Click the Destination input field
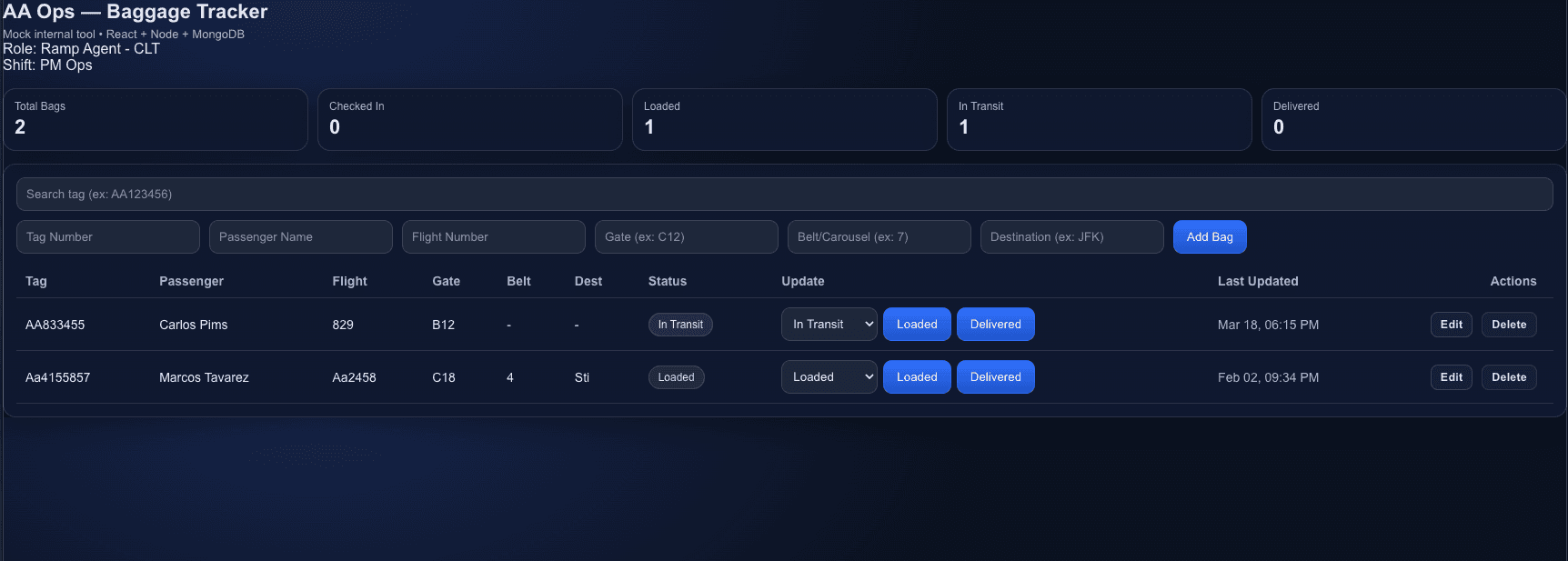Screen dimensions: 1568x561 point(1072,236)
